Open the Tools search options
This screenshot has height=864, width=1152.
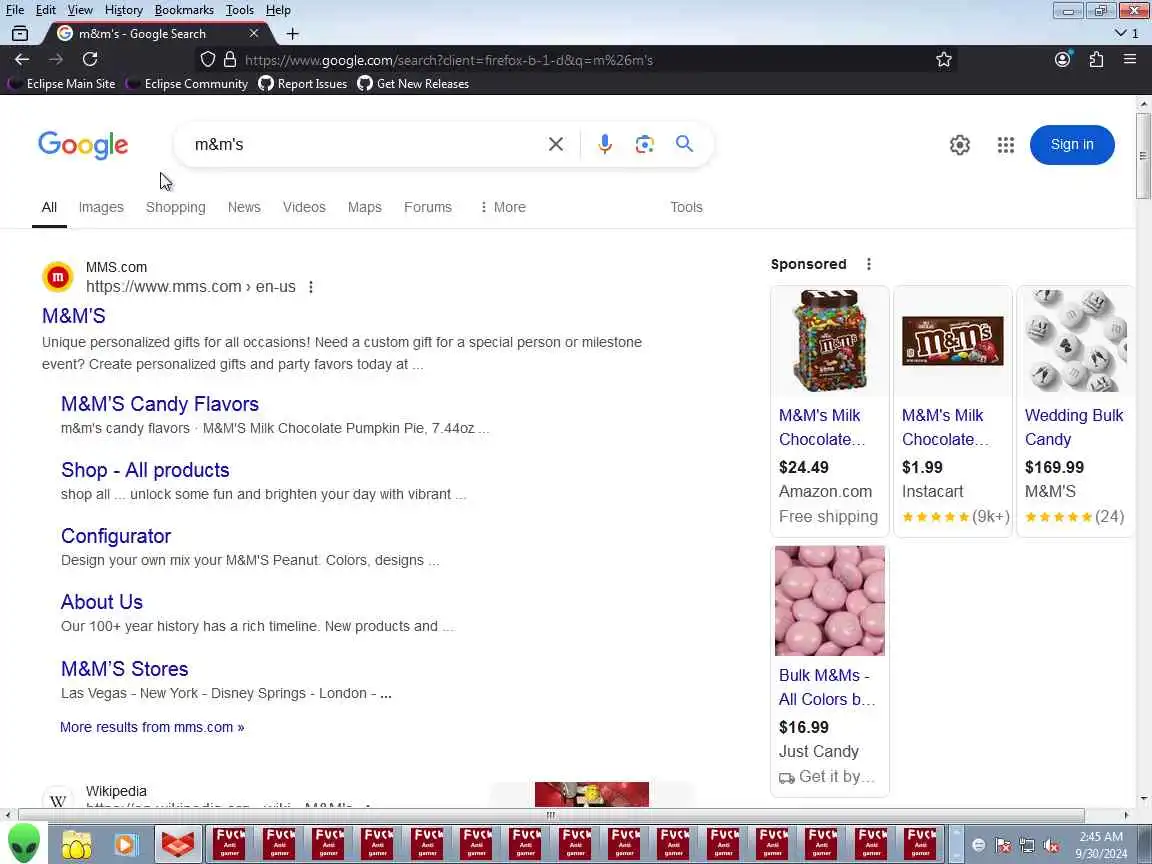(686, 207)
